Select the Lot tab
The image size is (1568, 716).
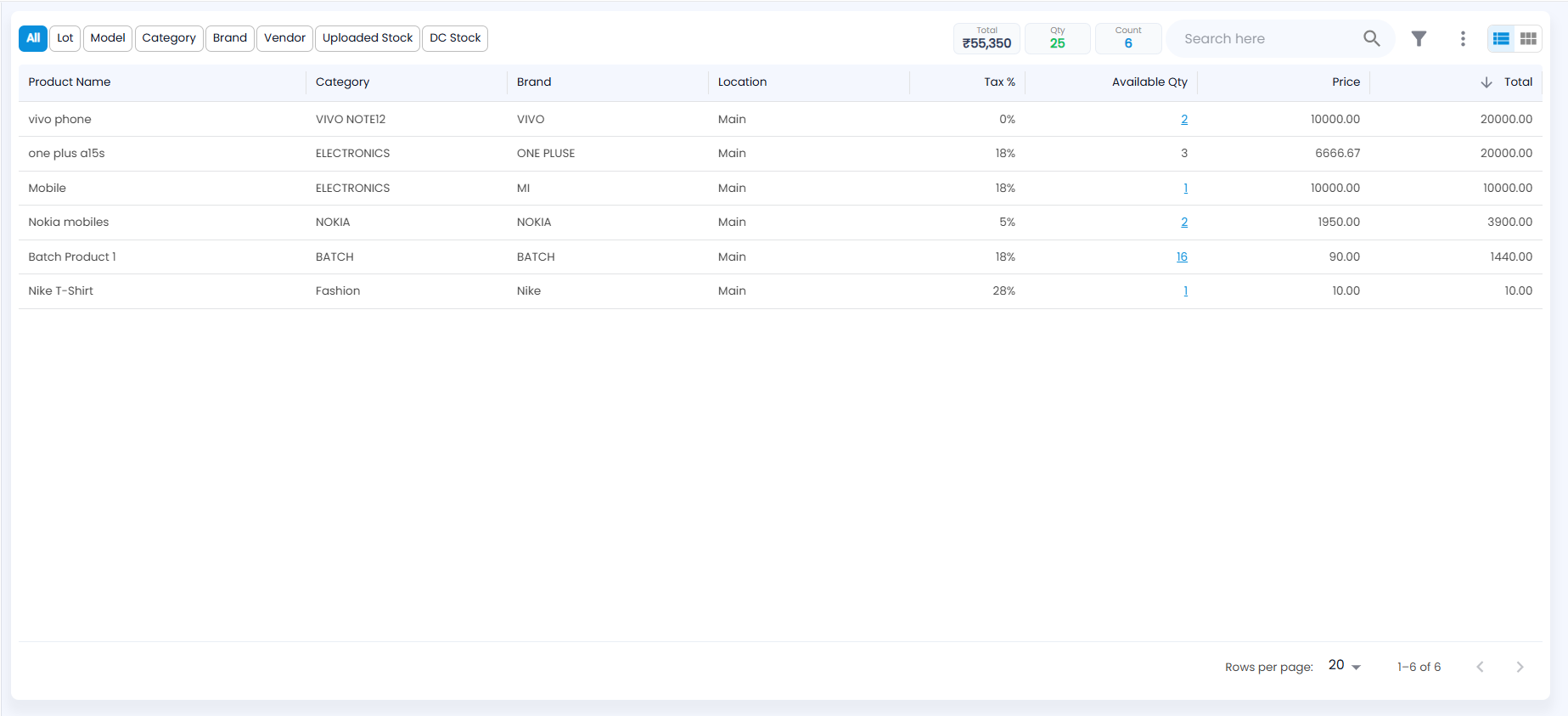[x=65, y=38]
